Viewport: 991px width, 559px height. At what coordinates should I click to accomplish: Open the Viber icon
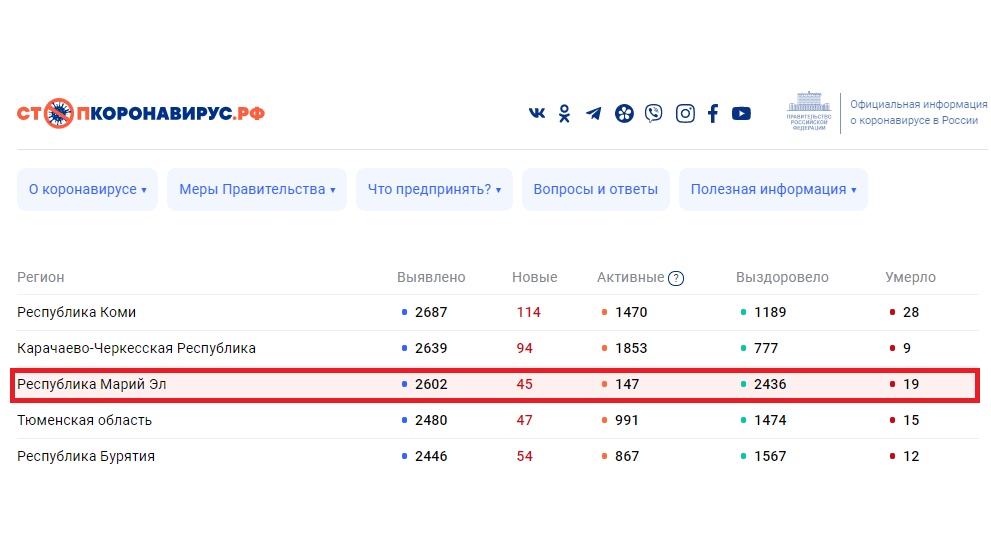pos(654,114)
